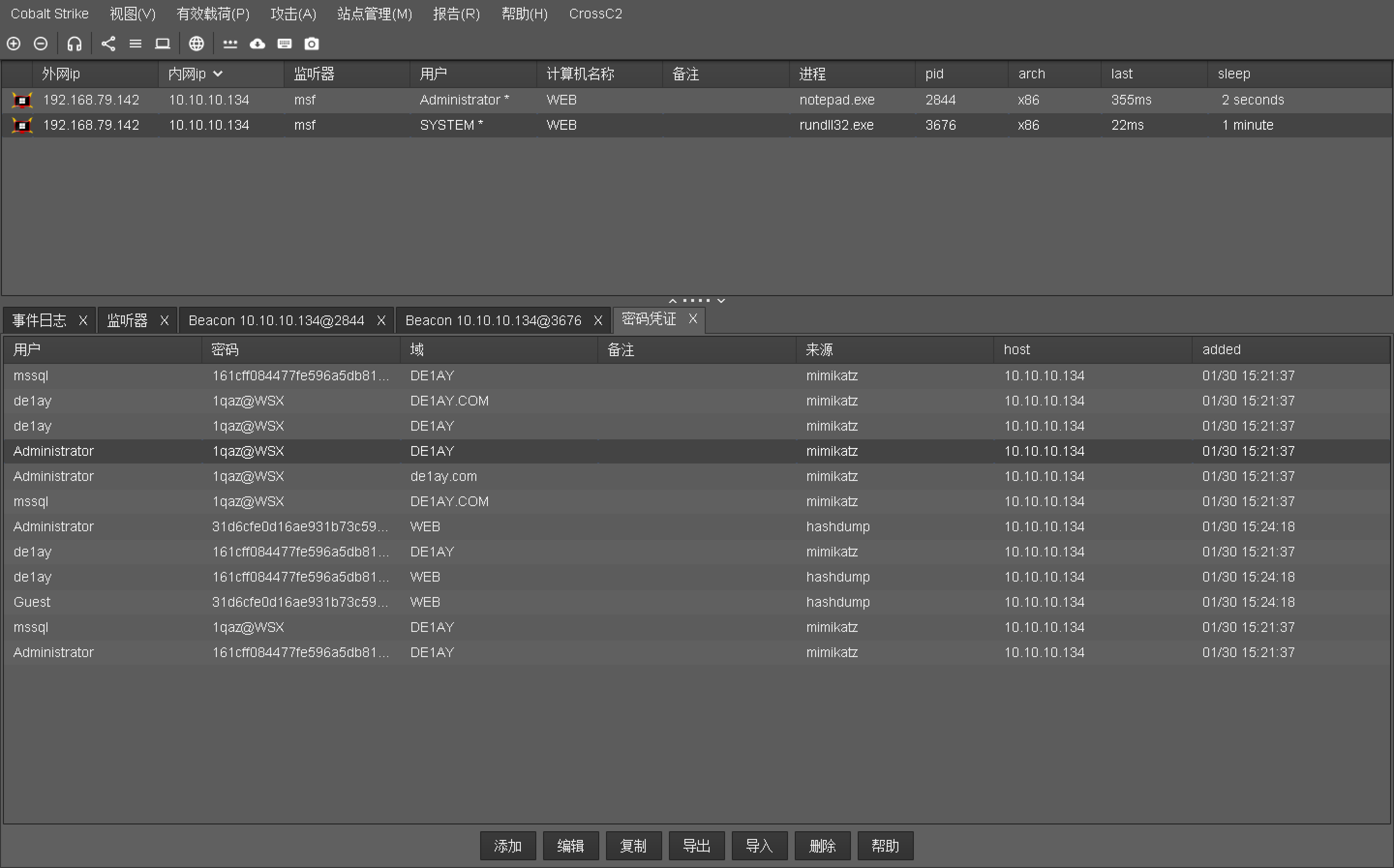Select session row with user SYSTEM *

point(697,125)
